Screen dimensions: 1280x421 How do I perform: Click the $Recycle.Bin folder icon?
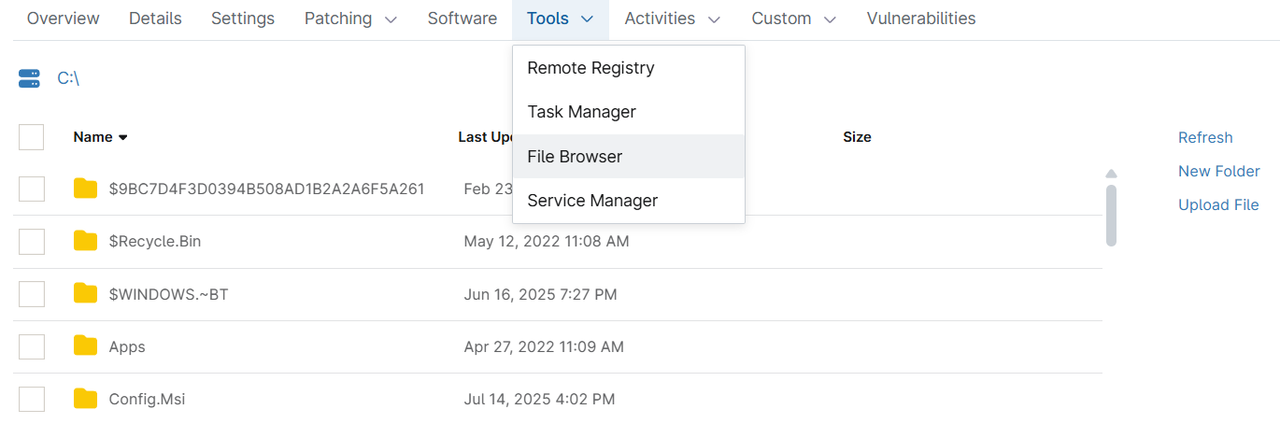85,241
